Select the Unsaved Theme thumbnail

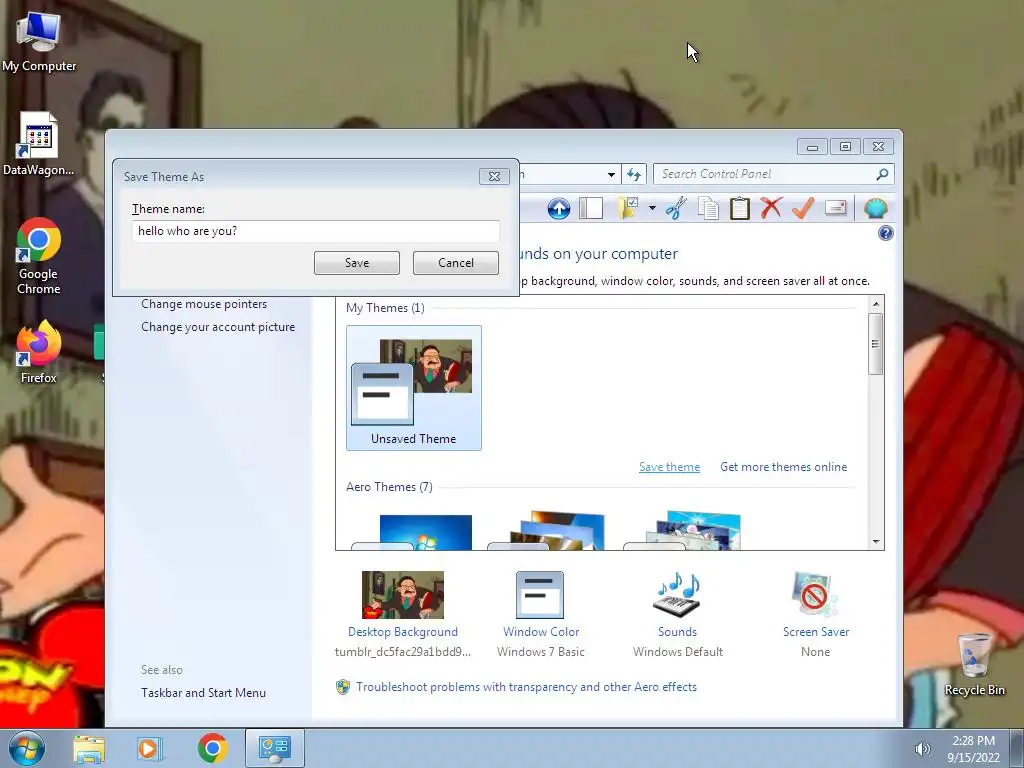tap(413, 388)
